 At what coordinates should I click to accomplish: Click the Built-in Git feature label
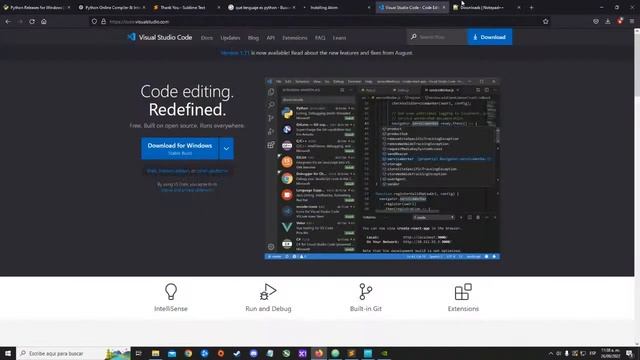pos(365,309)
